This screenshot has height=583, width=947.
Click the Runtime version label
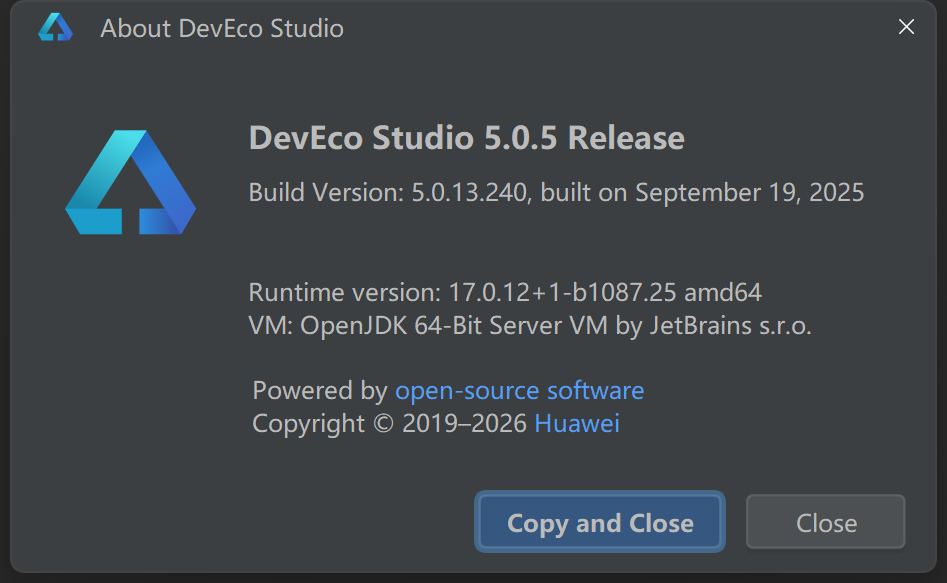pos(344,293)
